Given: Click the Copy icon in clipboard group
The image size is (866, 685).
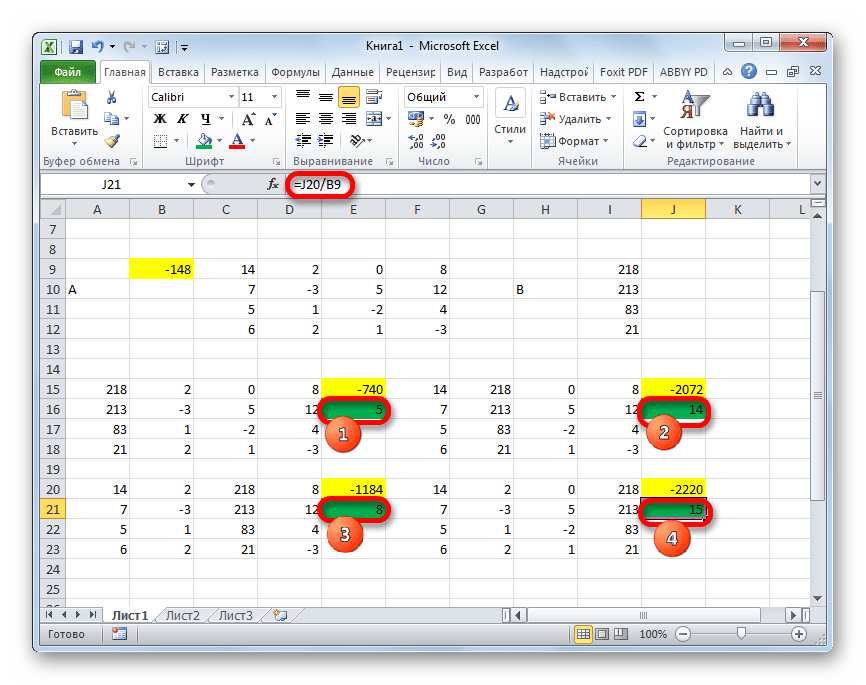Looking at the screenshot, I should tap(111, 118).
